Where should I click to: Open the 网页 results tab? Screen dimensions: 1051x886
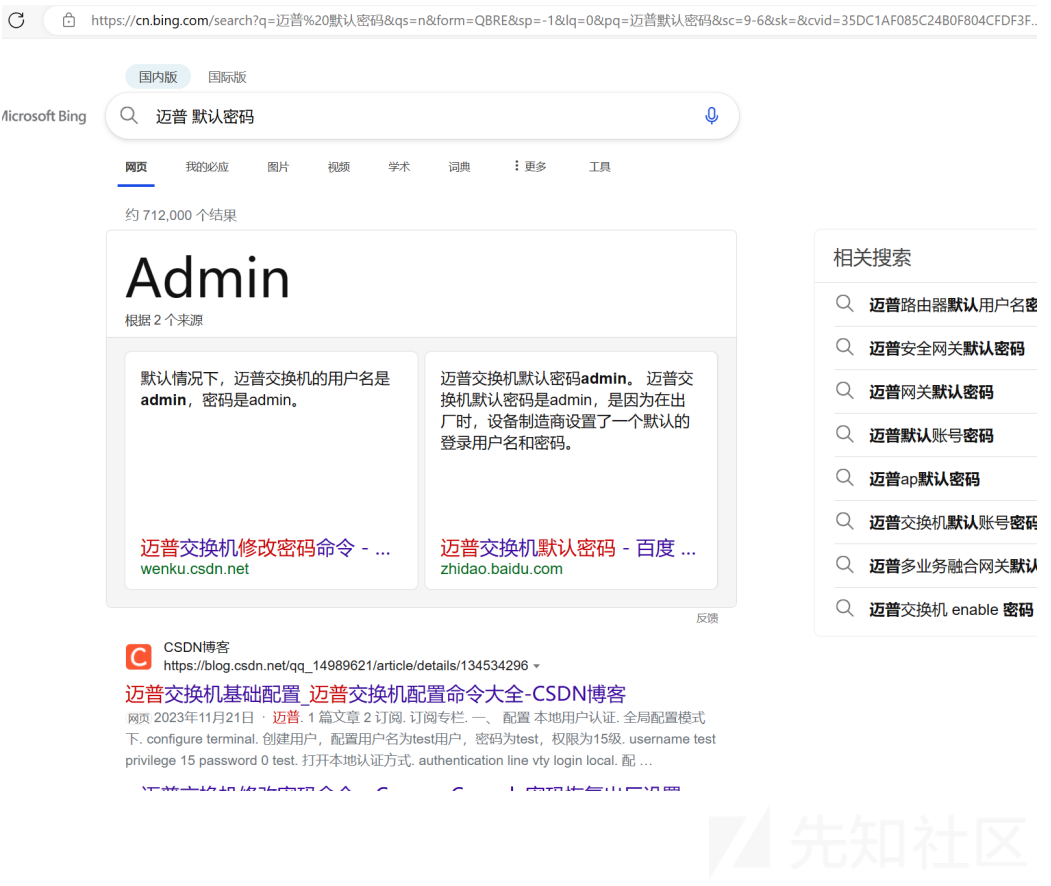[136, 167]
